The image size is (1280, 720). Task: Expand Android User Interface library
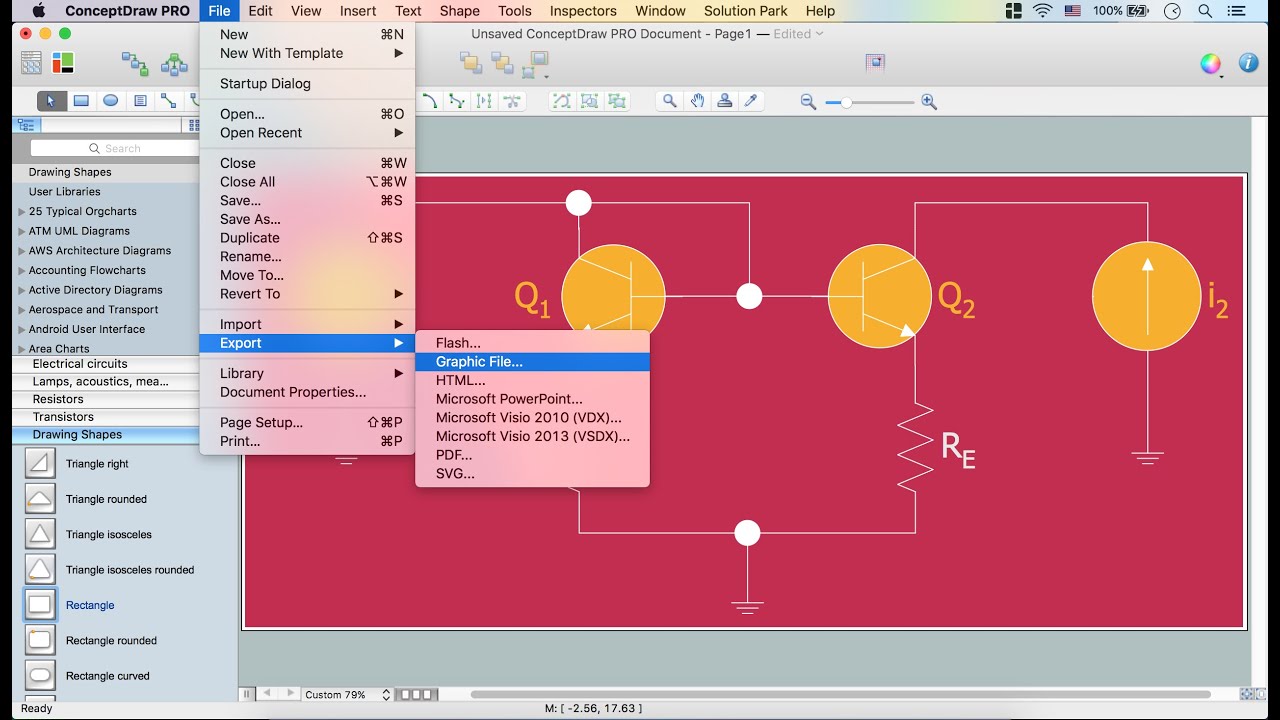click(x=22, y=329)
